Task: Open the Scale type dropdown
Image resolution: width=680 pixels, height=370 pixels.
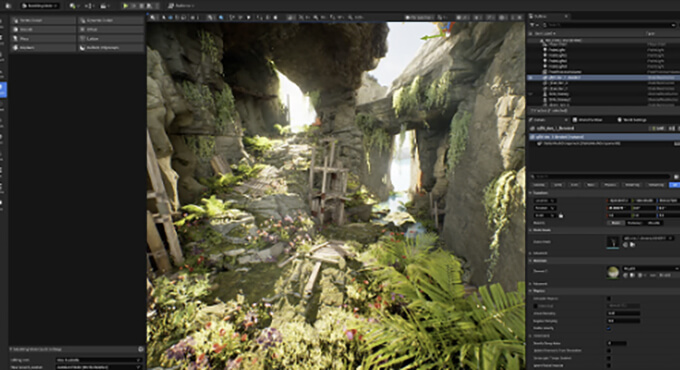Action: (544, 216)
